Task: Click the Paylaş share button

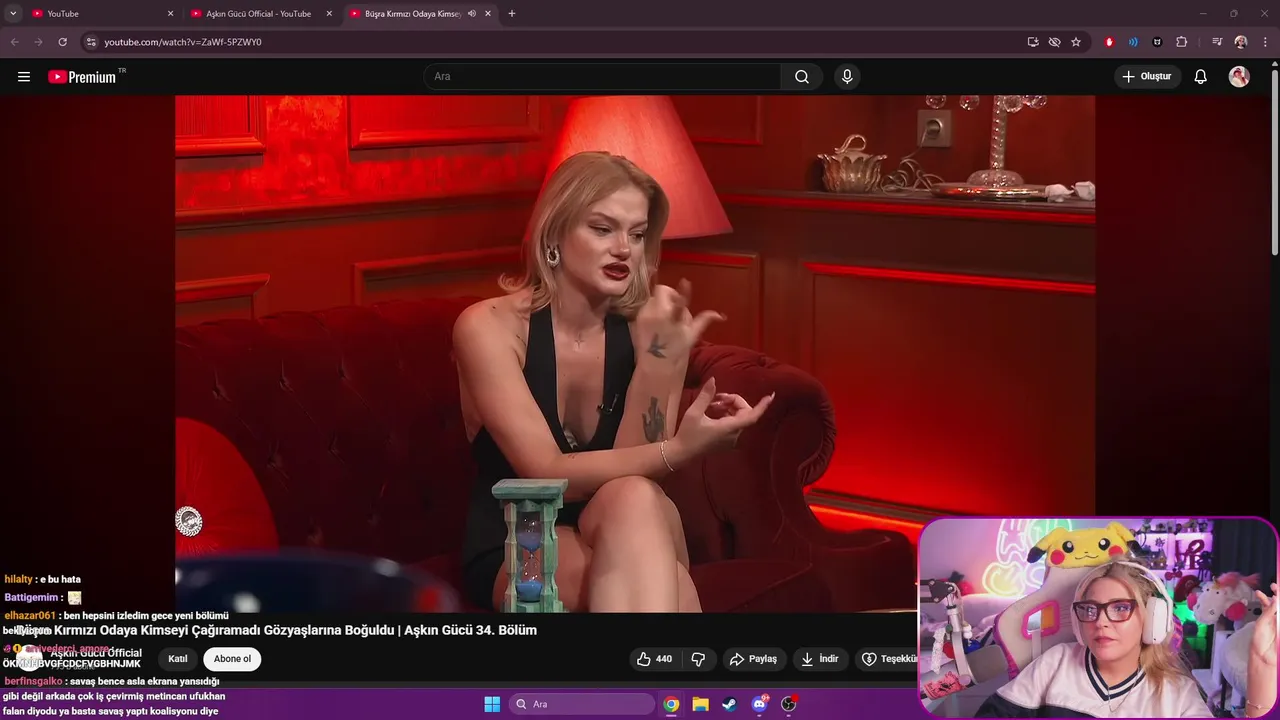Action: tap(753, 659)
